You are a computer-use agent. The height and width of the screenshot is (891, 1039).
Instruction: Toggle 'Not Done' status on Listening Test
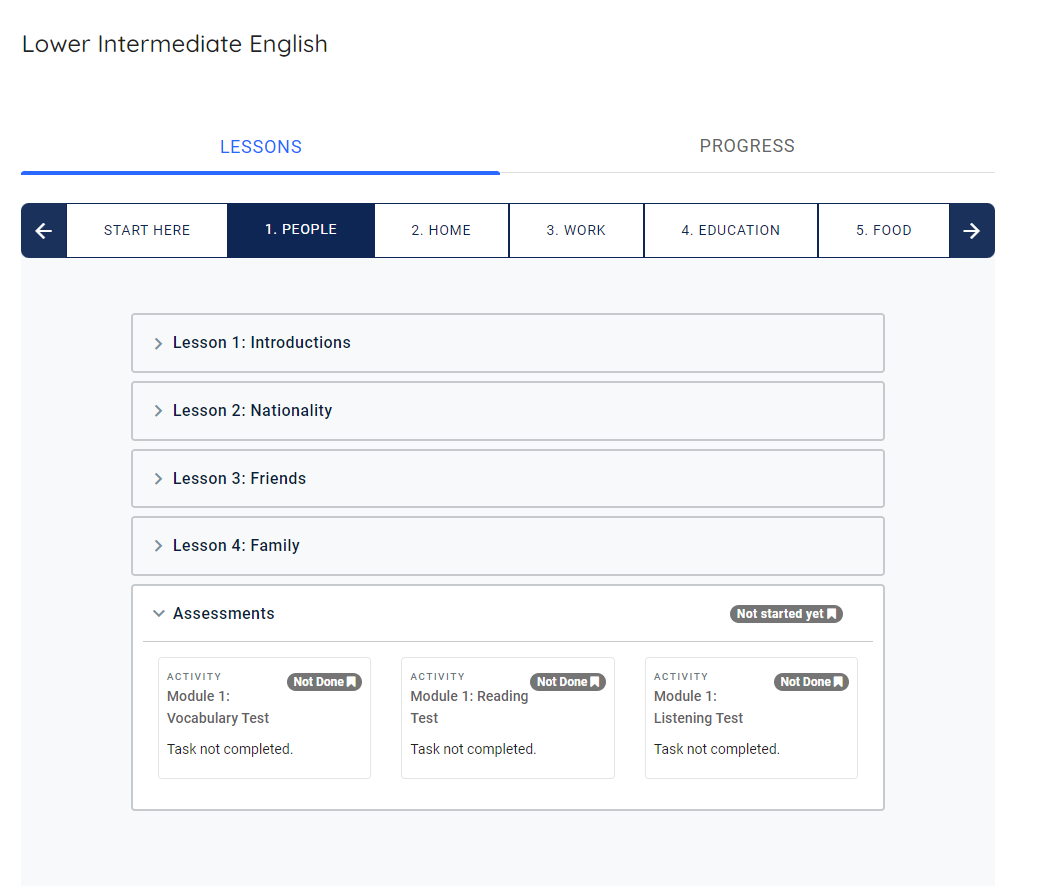[810, 681]
